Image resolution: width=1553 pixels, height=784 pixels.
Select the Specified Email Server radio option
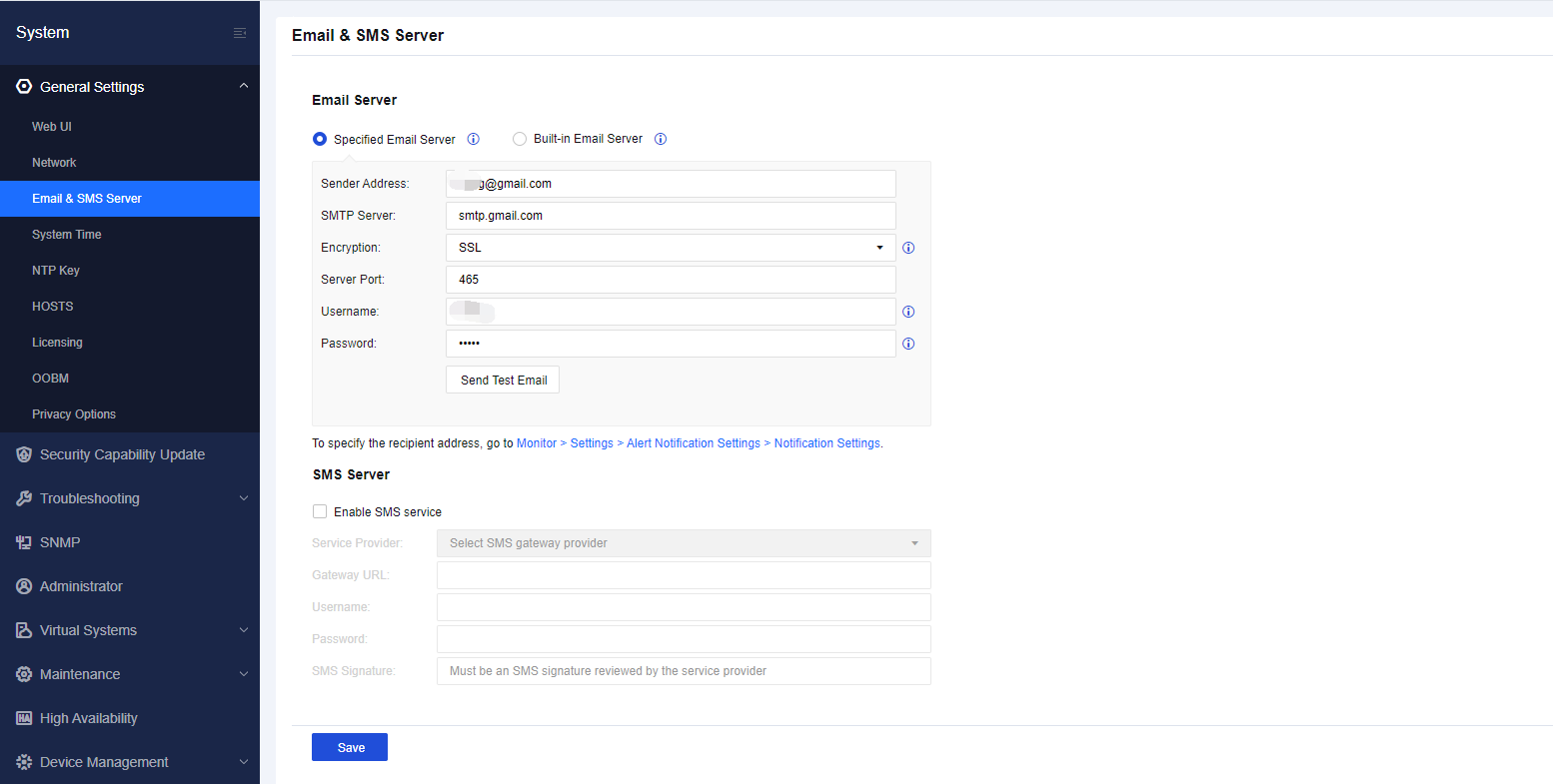click(320, 139)
